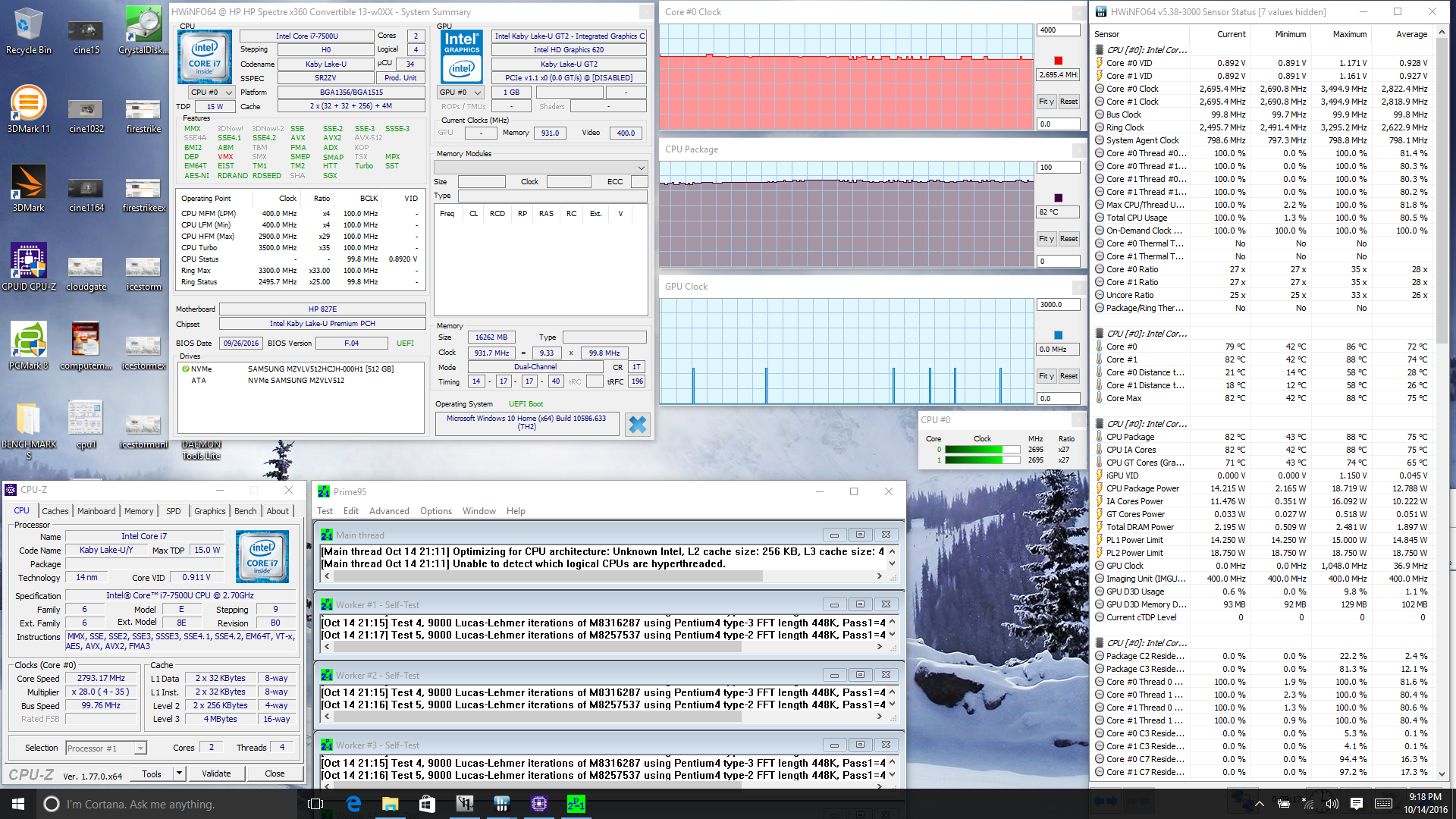This screenshot has width=1456, height=819.
Task: Open Windows Start menu
Action: 18,804
